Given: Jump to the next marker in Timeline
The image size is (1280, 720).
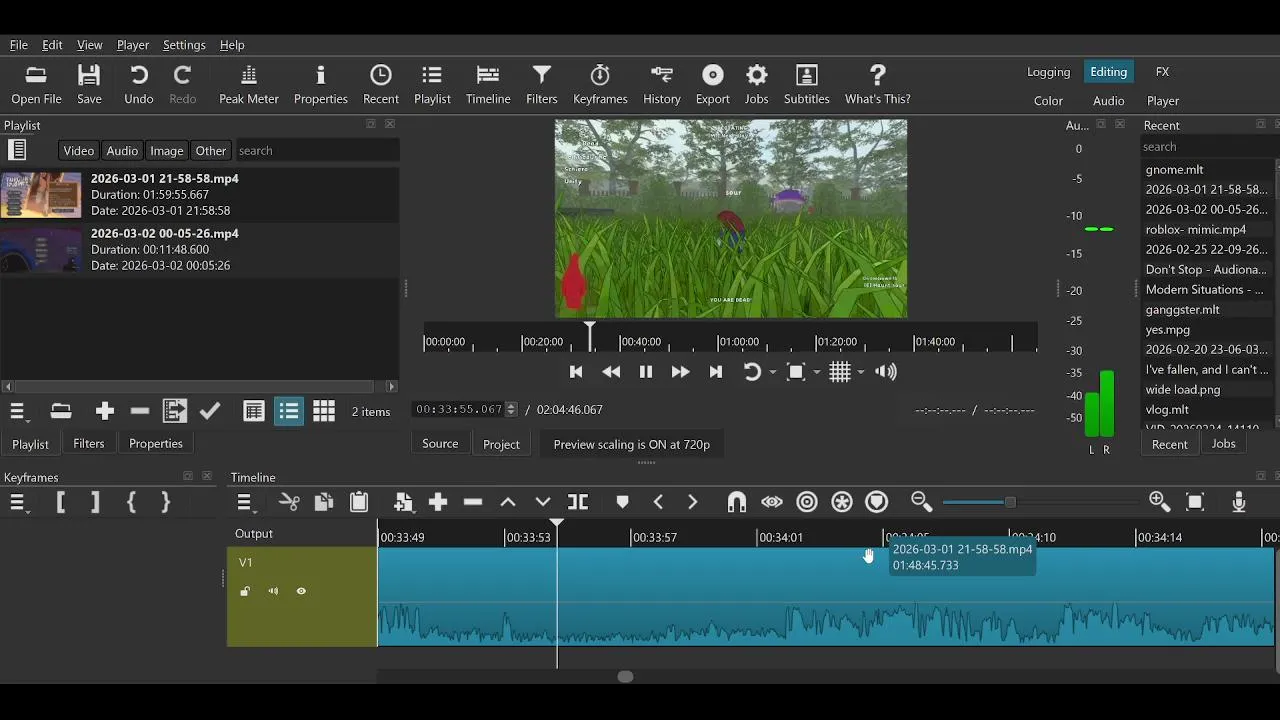Looking at the screenshot, I should click(x=692, y=502).
